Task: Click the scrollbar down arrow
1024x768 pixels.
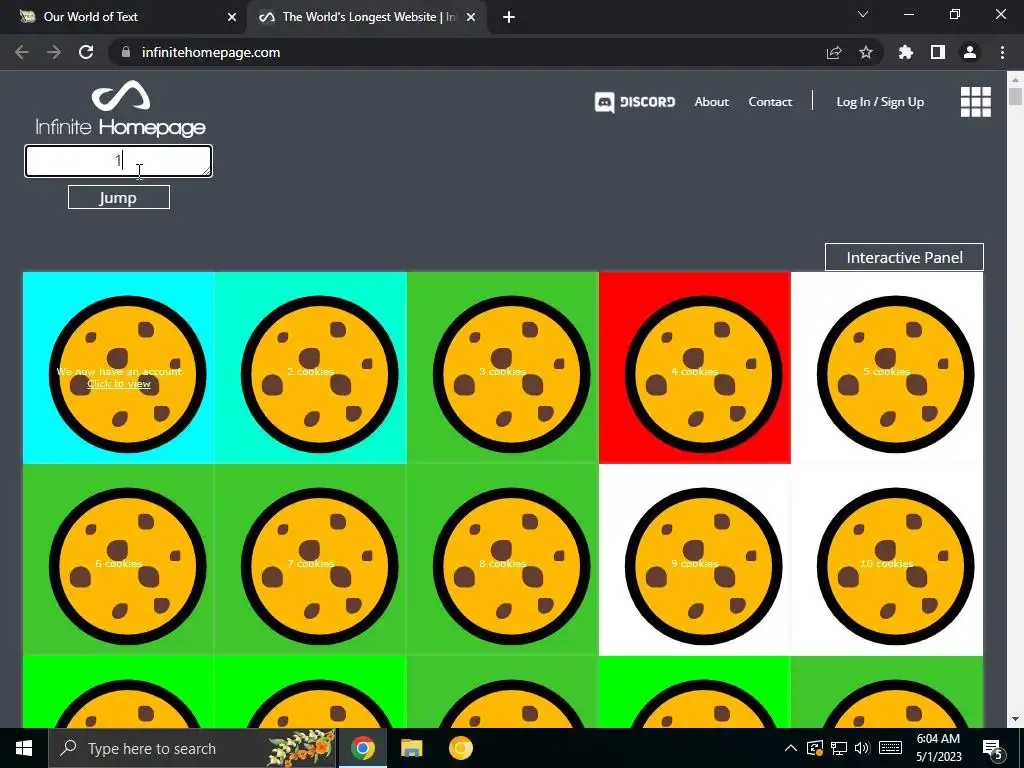Action: 1015,719
